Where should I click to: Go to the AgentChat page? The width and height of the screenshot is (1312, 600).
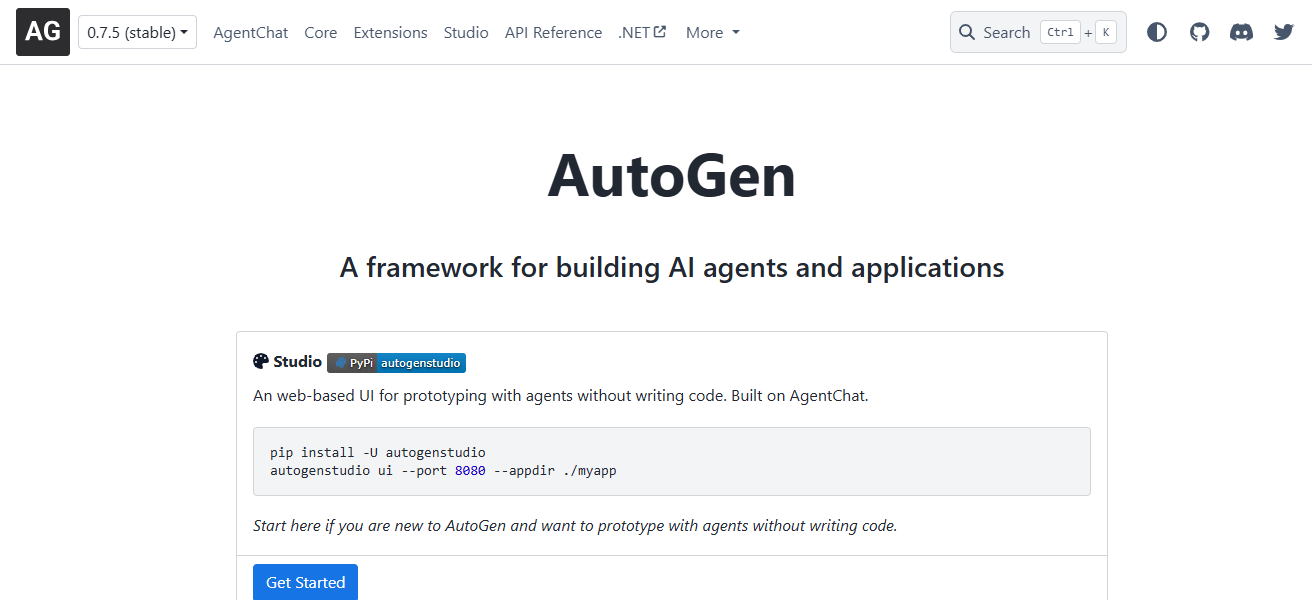point(251,32)
